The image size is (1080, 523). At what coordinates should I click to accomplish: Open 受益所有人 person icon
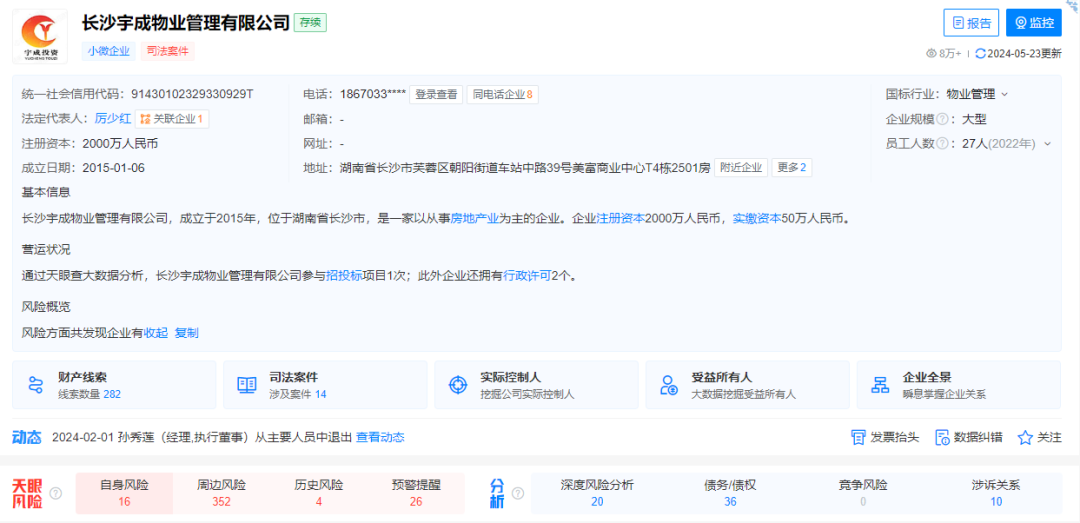669,385
